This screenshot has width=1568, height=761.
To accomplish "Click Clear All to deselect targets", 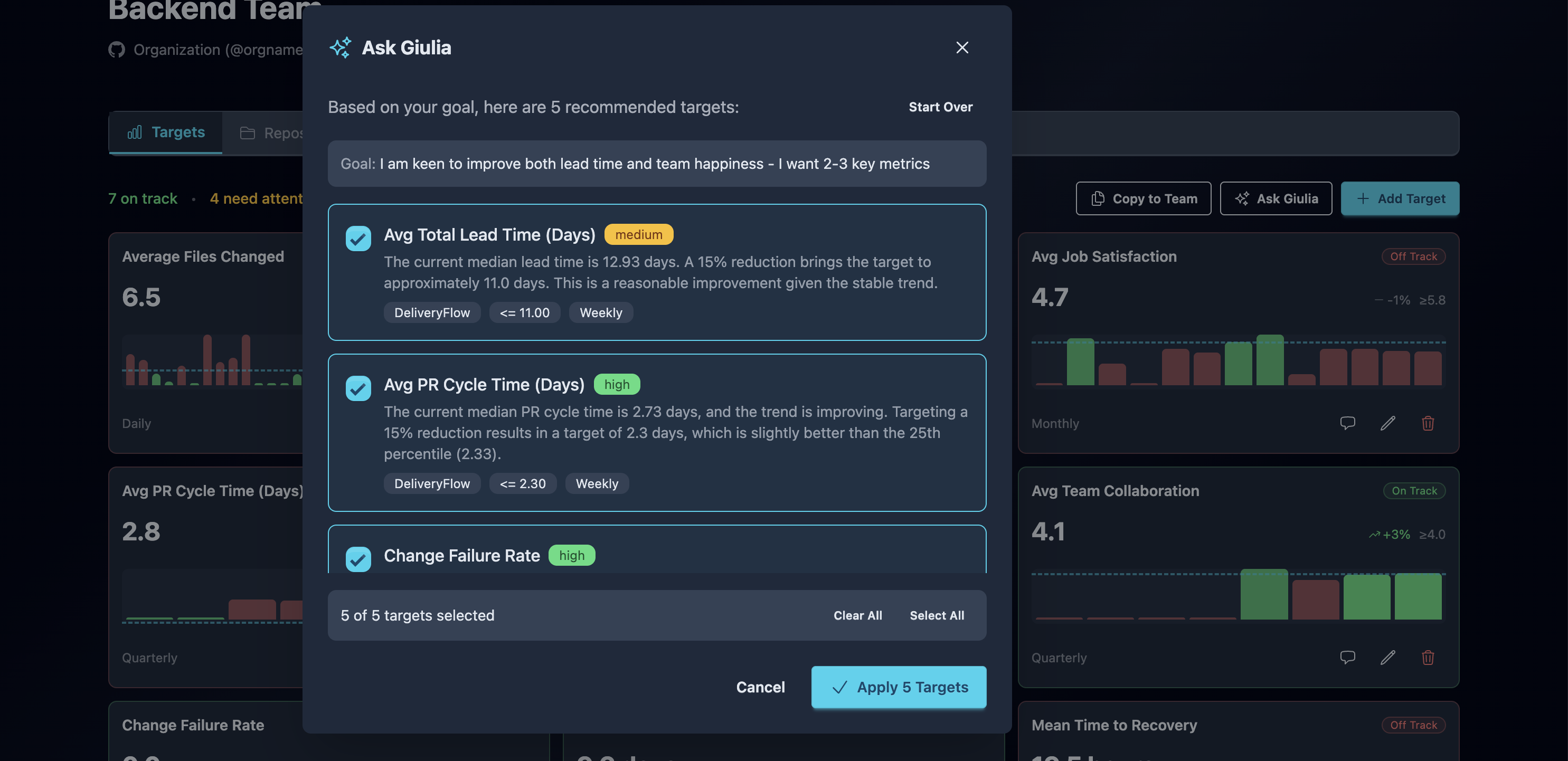I will pos(858,615).
